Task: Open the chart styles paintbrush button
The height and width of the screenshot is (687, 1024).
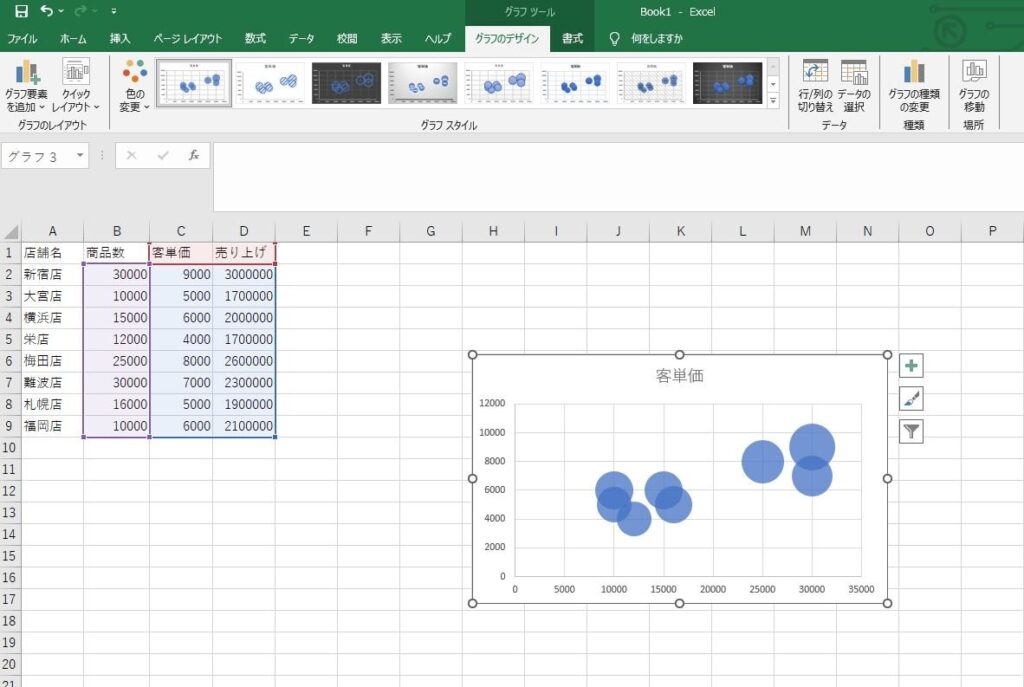Action: pos(911,398)
